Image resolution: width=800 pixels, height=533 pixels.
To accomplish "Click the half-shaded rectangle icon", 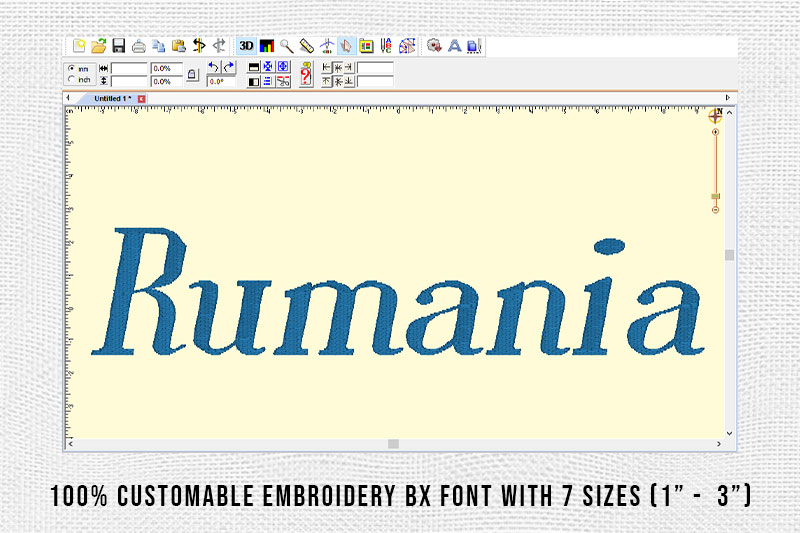I will point(254,82).
